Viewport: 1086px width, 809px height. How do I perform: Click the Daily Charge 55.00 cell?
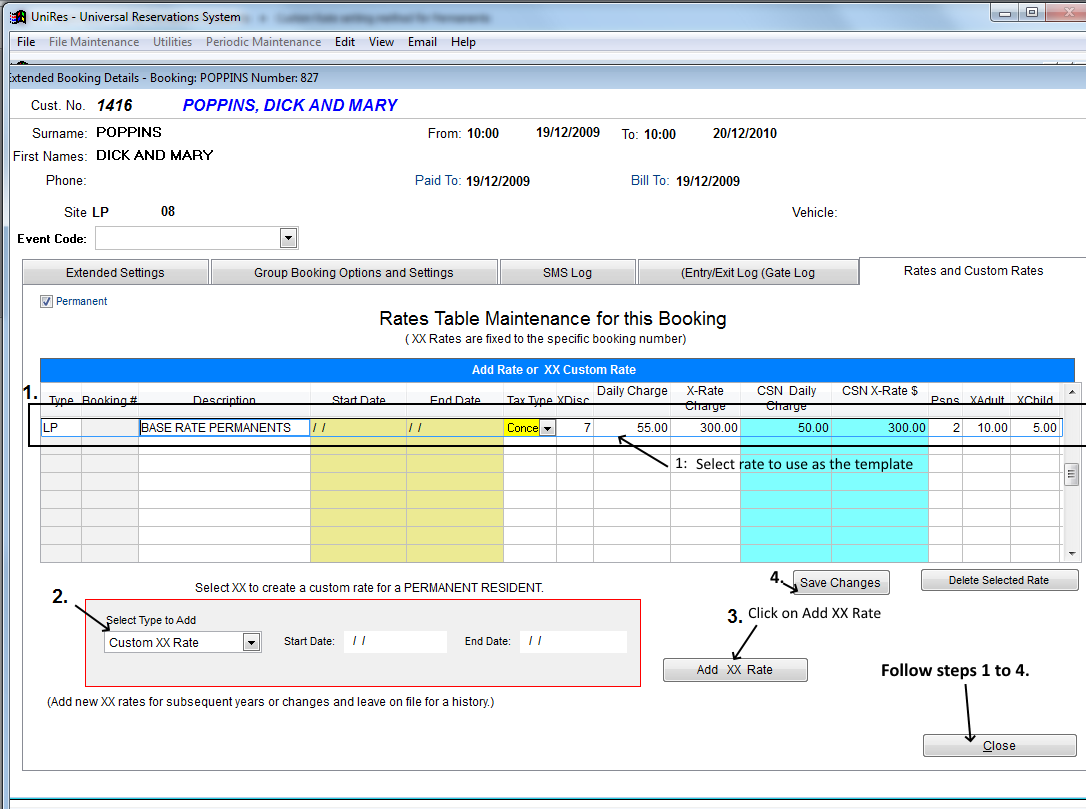tap(632, 428)
